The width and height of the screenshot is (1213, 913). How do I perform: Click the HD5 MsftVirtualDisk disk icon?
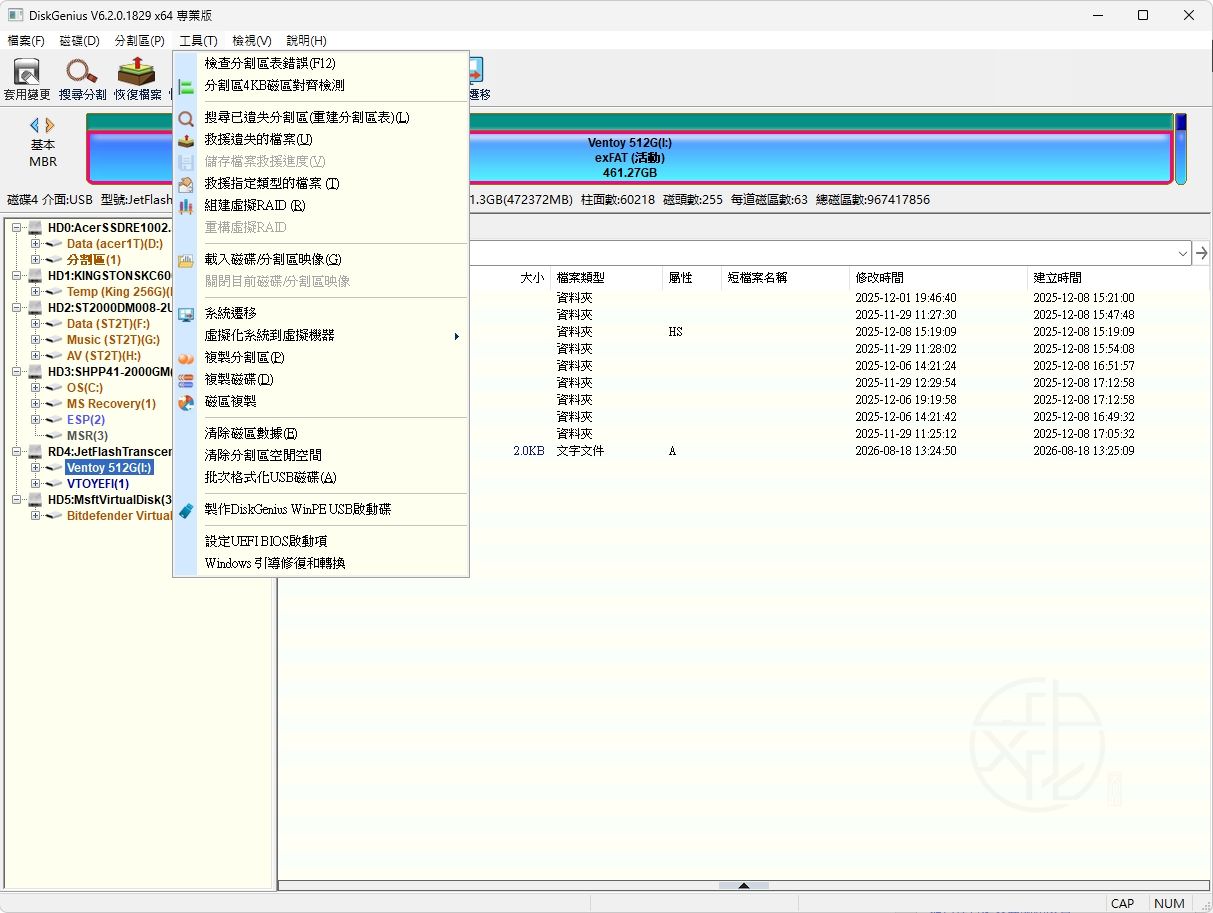pos(36,500)
